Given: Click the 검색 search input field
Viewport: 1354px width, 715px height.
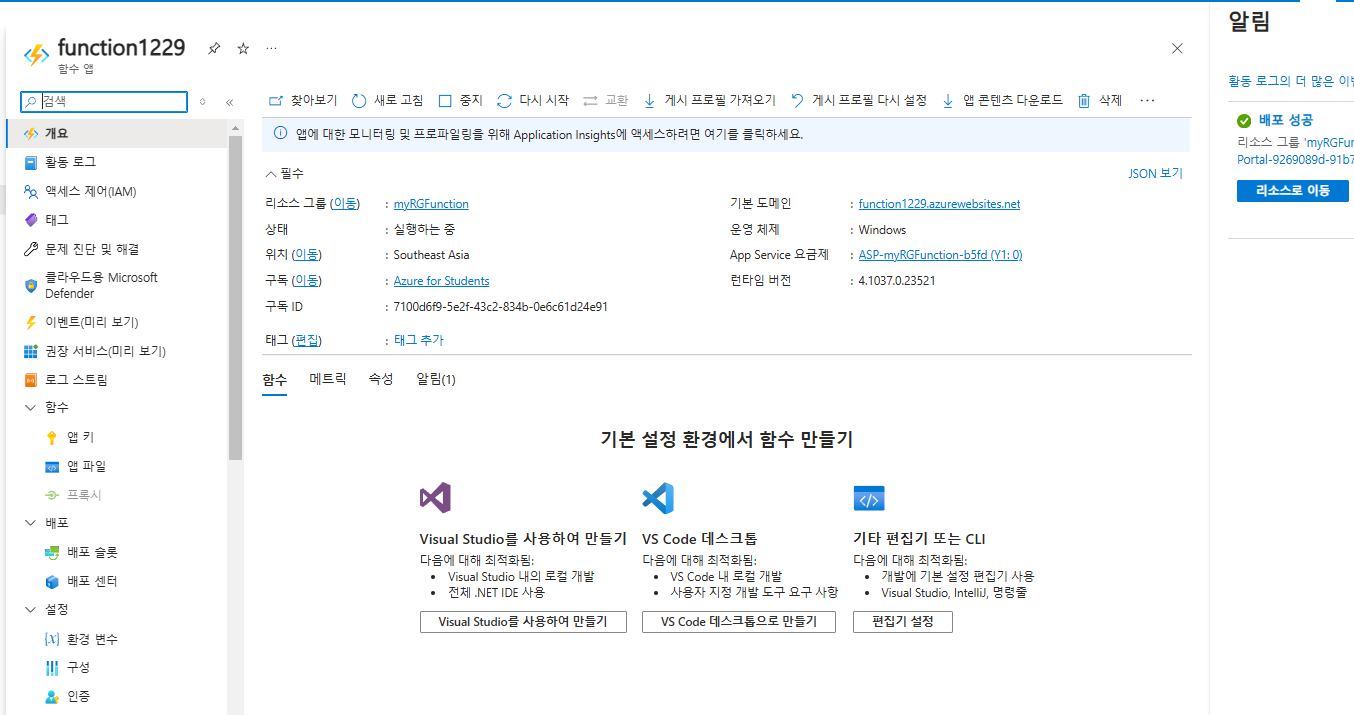Looking at the screenshot, I should tap(104, 102).
